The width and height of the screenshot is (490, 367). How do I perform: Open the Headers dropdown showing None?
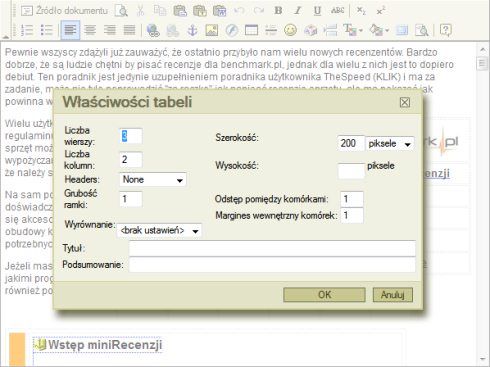pyautogui.click(x=153, y=180)
